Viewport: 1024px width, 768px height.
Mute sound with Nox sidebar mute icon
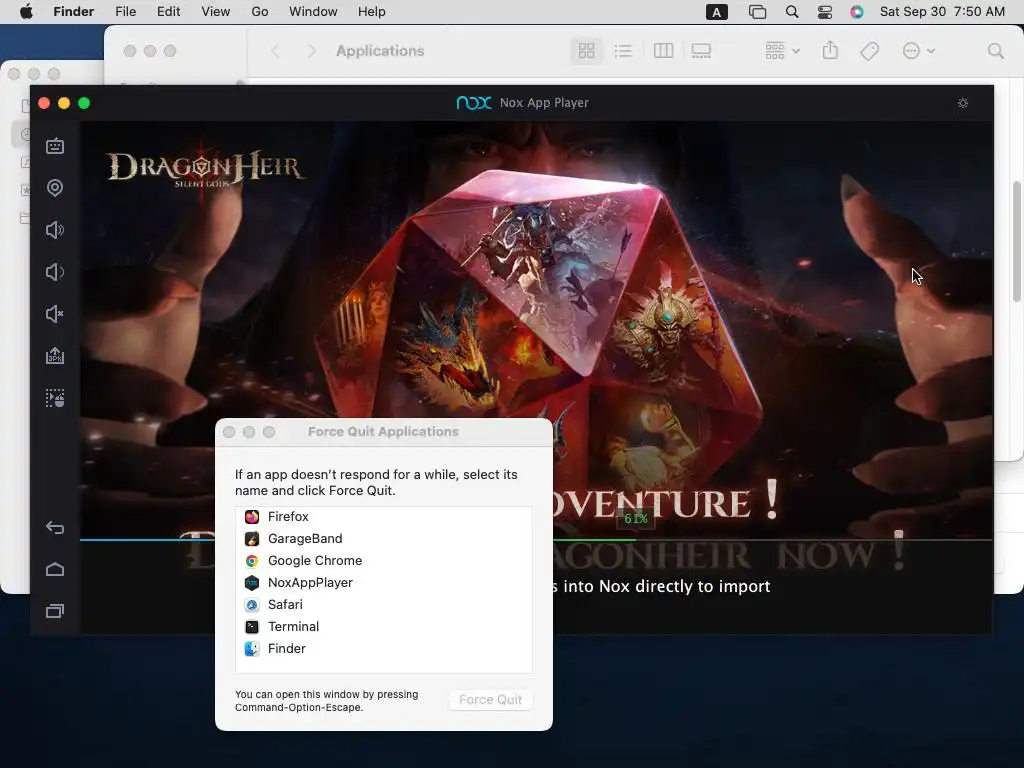[55, 314]
